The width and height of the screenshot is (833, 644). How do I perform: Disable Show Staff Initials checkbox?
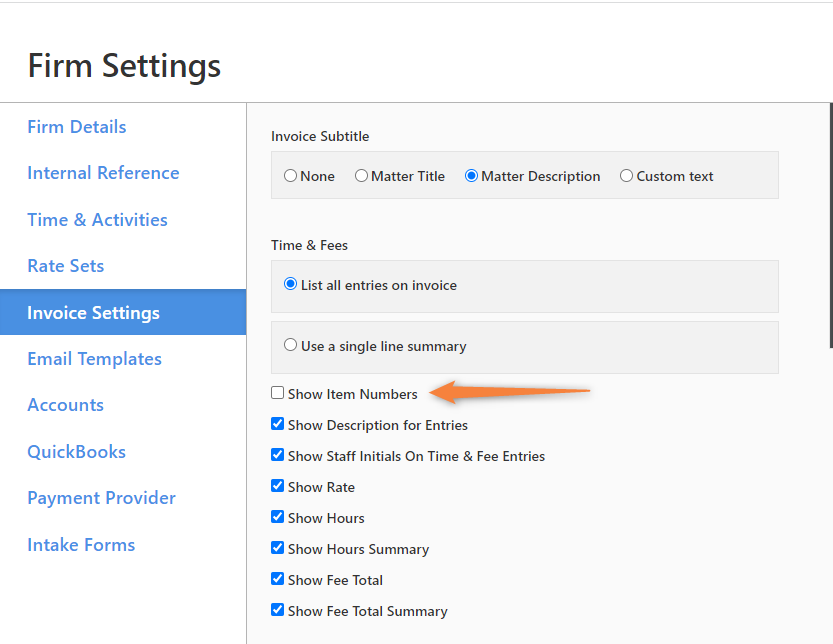point(278,455)
